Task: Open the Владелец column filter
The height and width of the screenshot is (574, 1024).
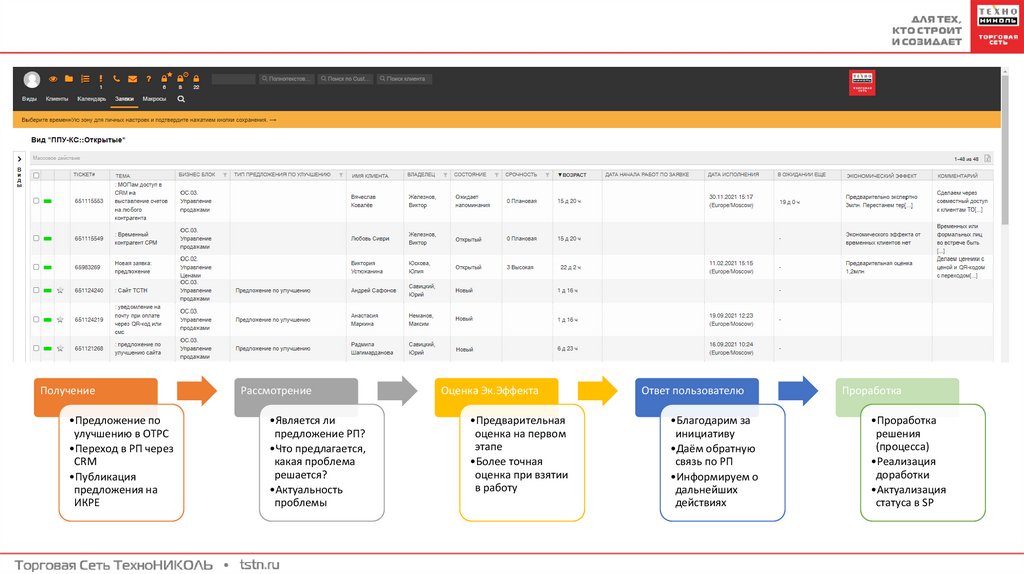Action: [x=445, y=175]
